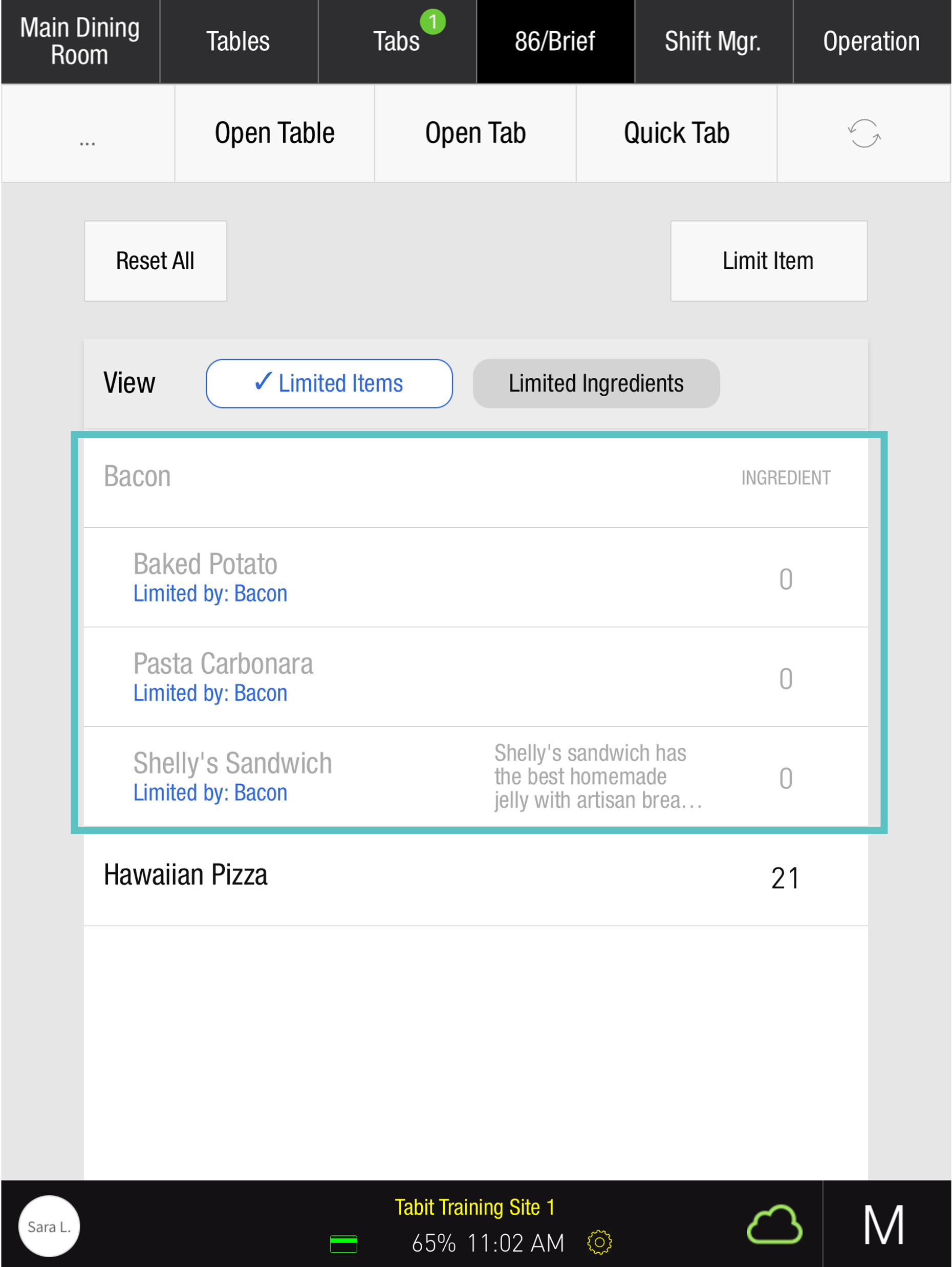Open the Shift Mgr. tab
This screenshot has width=952, height=1267.
(713, 42)
